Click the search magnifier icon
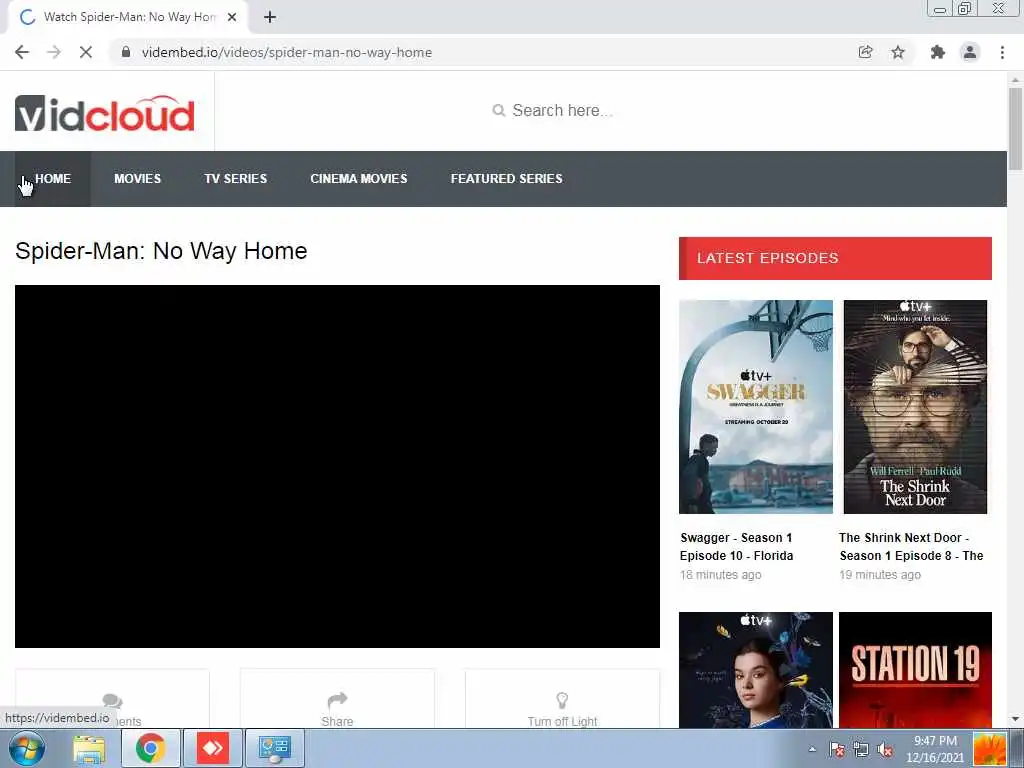The height and width of the screenshot is (768, 1024). click(498, 110)
